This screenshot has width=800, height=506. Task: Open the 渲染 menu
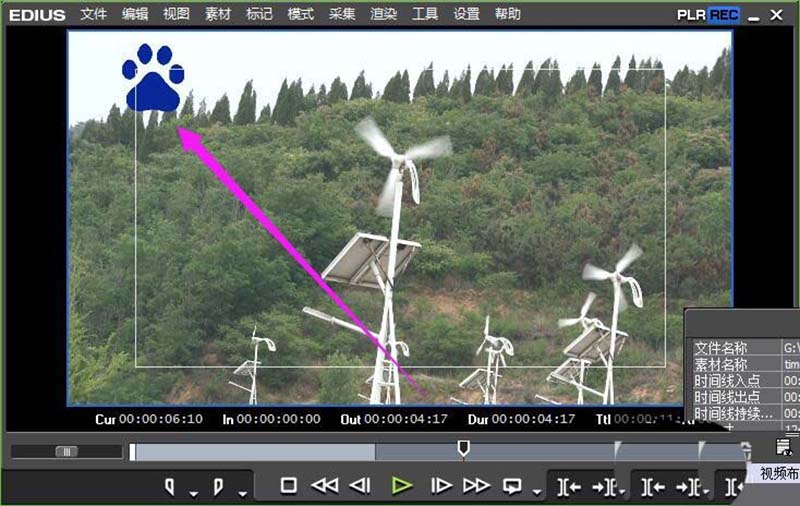(383, 14)
